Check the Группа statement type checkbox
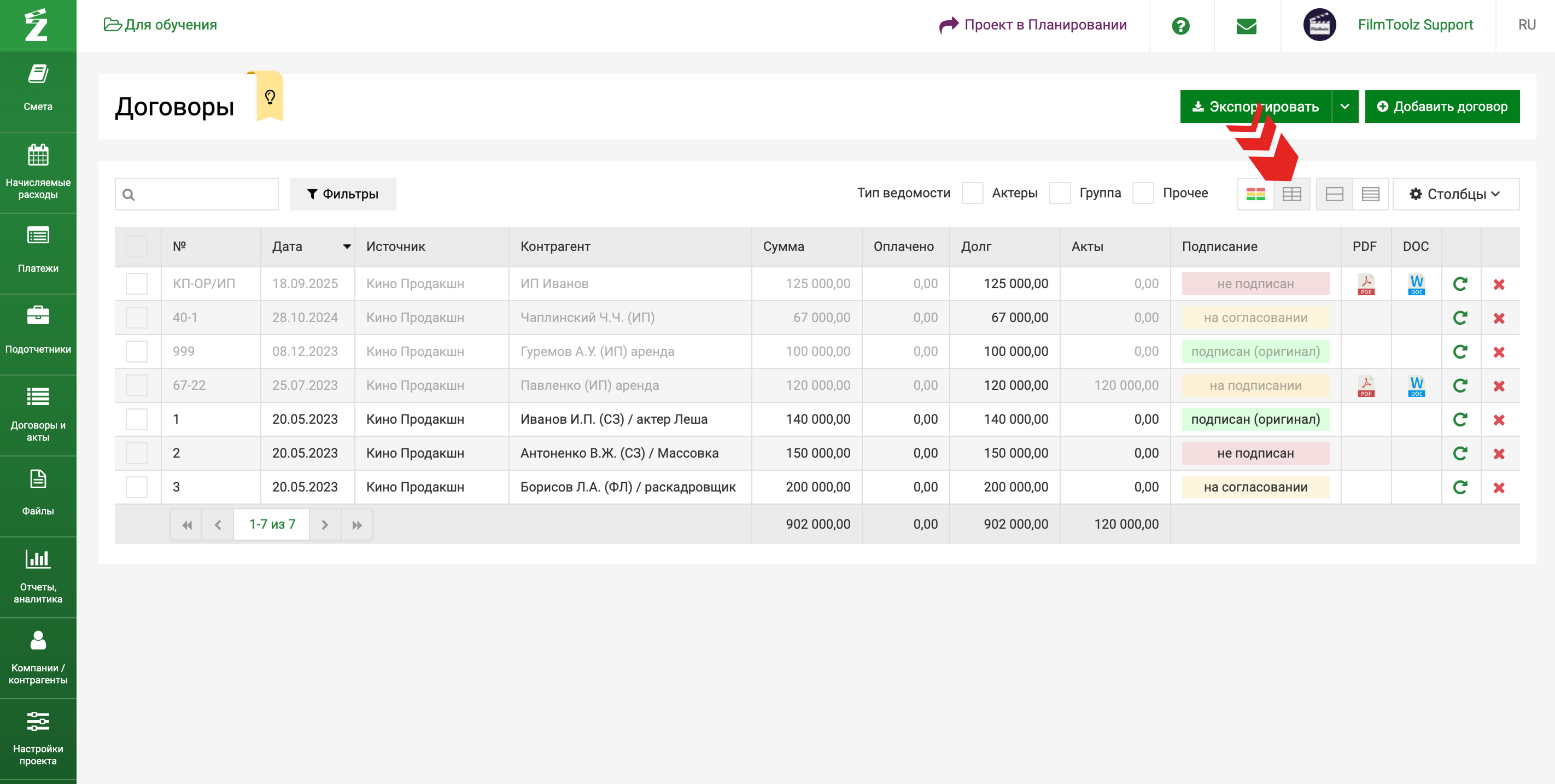Viewport: 1555px width, 784px height. coord(1060,194)
